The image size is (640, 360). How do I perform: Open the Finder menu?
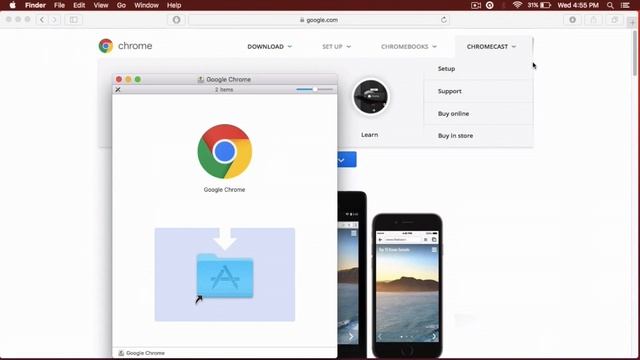36,5
